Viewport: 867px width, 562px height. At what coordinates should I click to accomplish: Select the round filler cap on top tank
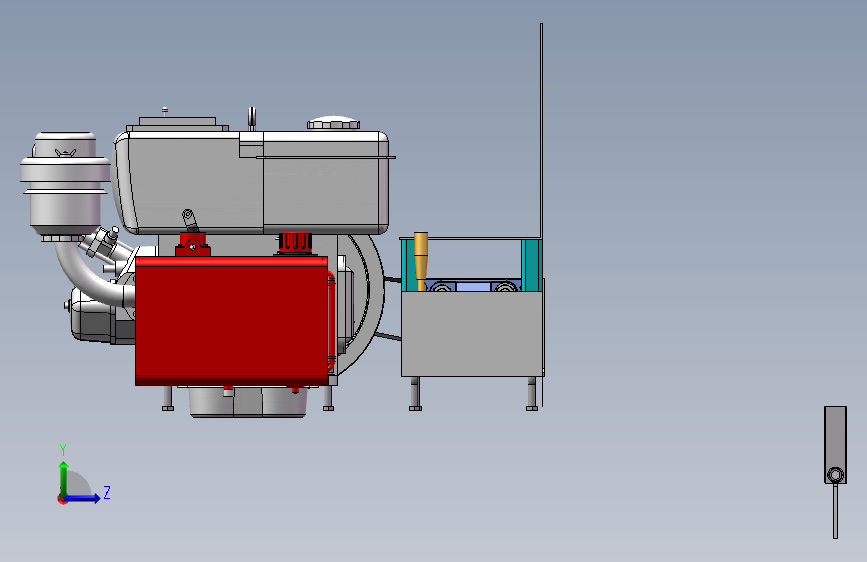click(333, 122)
